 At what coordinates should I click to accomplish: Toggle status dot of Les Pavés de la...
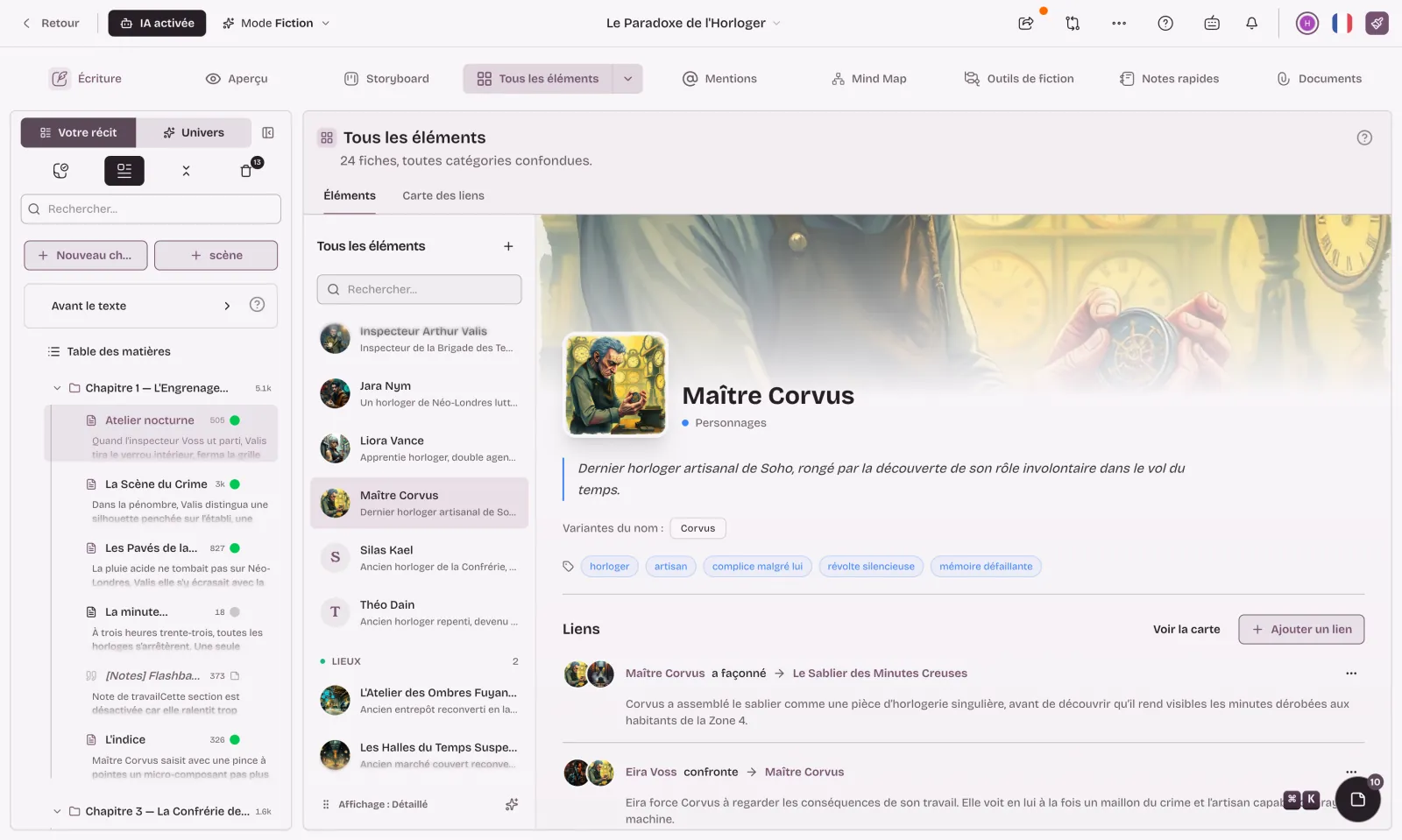pyautogui.click(x=235, y=548)
